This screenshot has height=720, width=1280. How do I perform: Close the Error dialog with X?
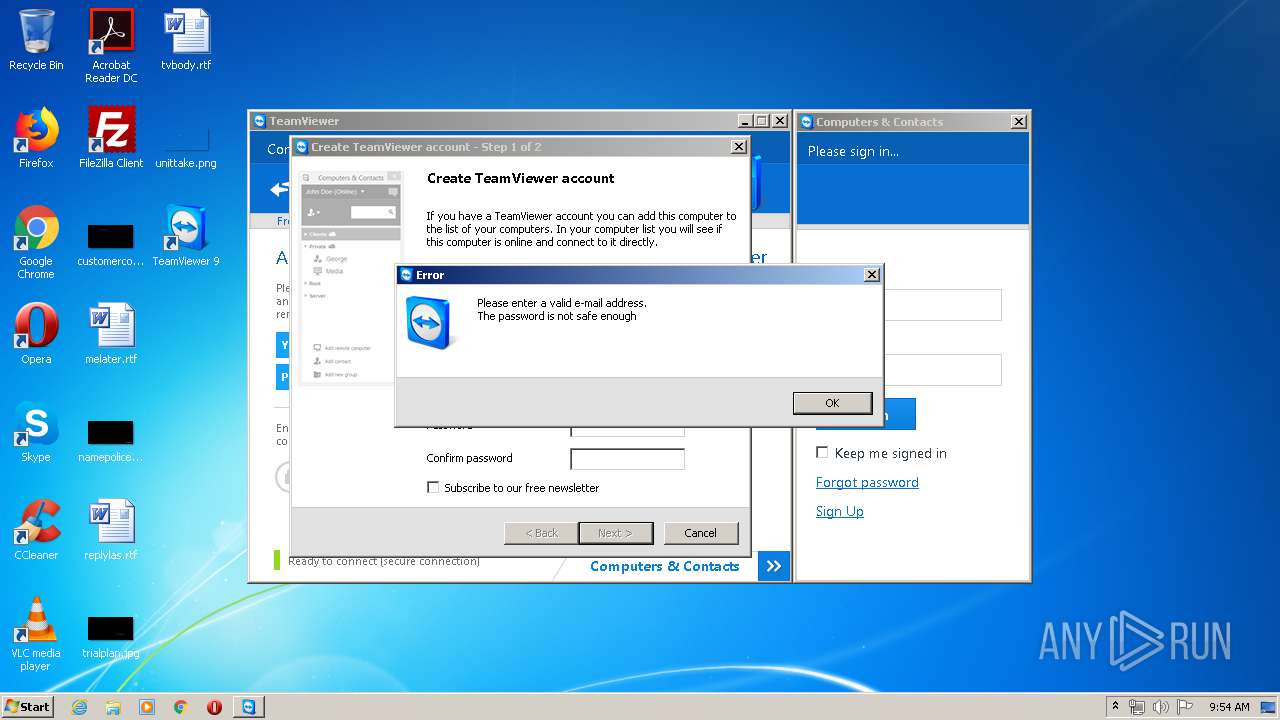tap(872, 274)
